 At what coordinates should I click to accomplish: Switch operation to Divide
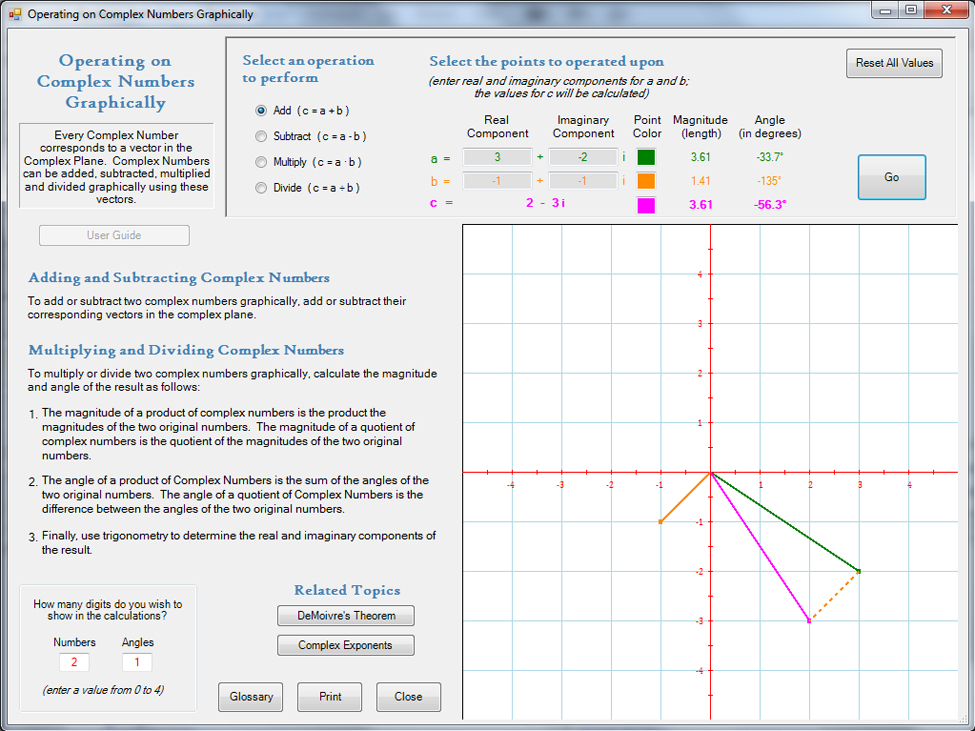pos(262,187)
